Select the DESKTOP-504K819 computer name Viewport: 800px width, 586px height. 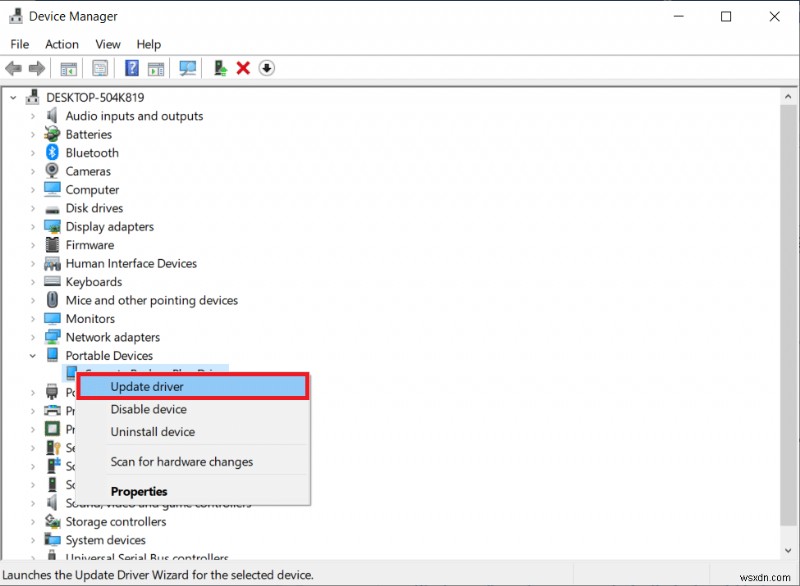tap(95, 97)
